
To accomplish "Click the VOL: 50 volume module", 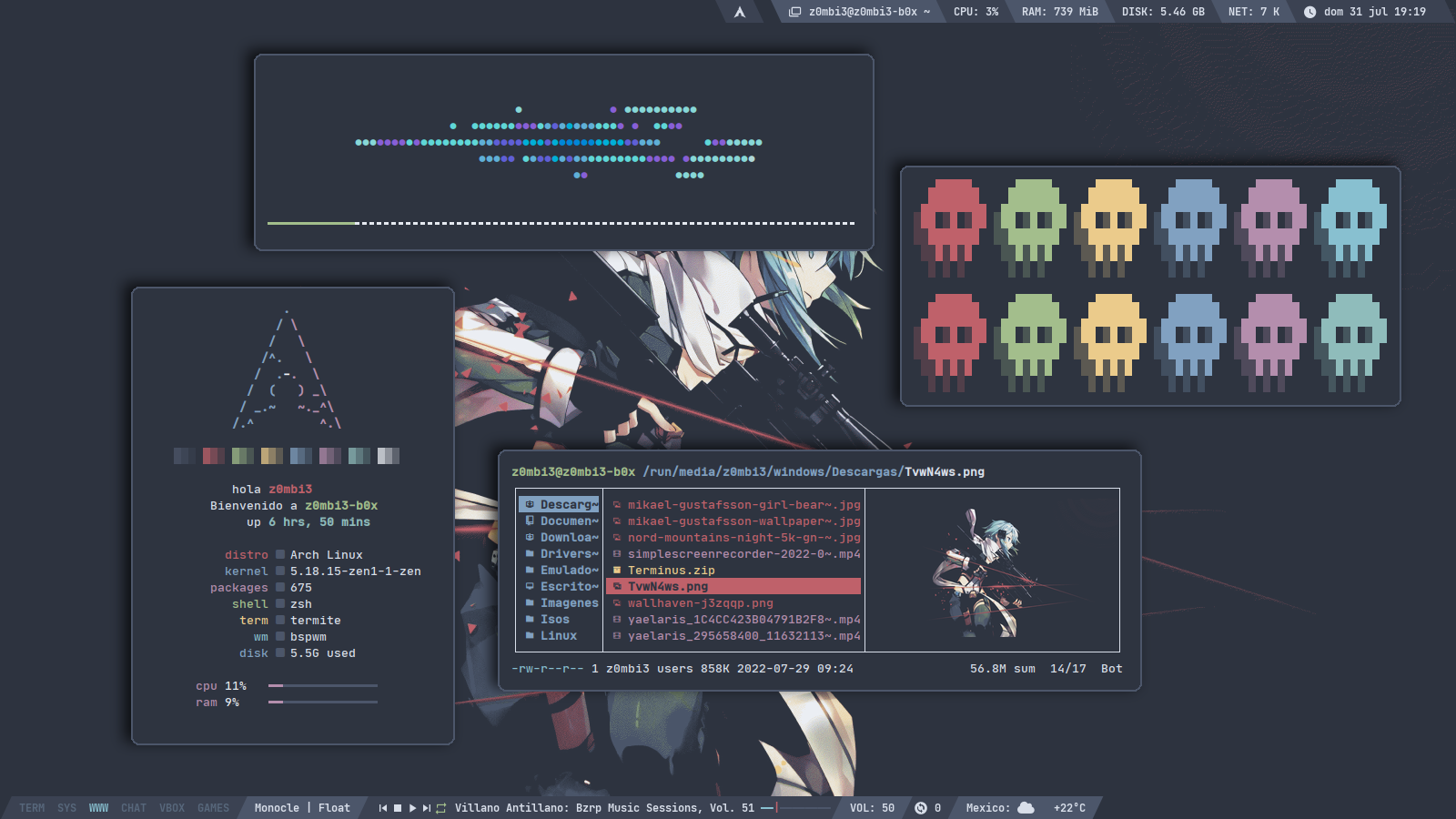I will click(x=872, y=808).
